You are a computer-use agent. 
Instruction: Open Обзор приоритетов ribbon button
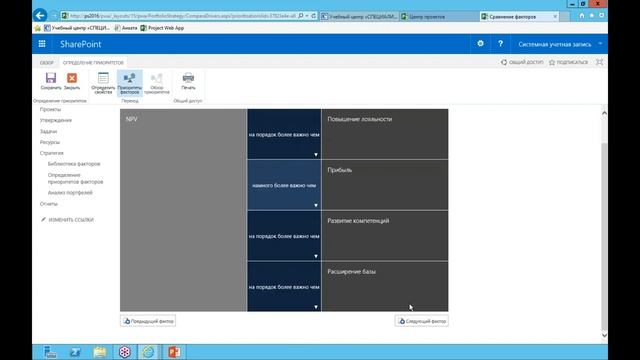point(157,83)
